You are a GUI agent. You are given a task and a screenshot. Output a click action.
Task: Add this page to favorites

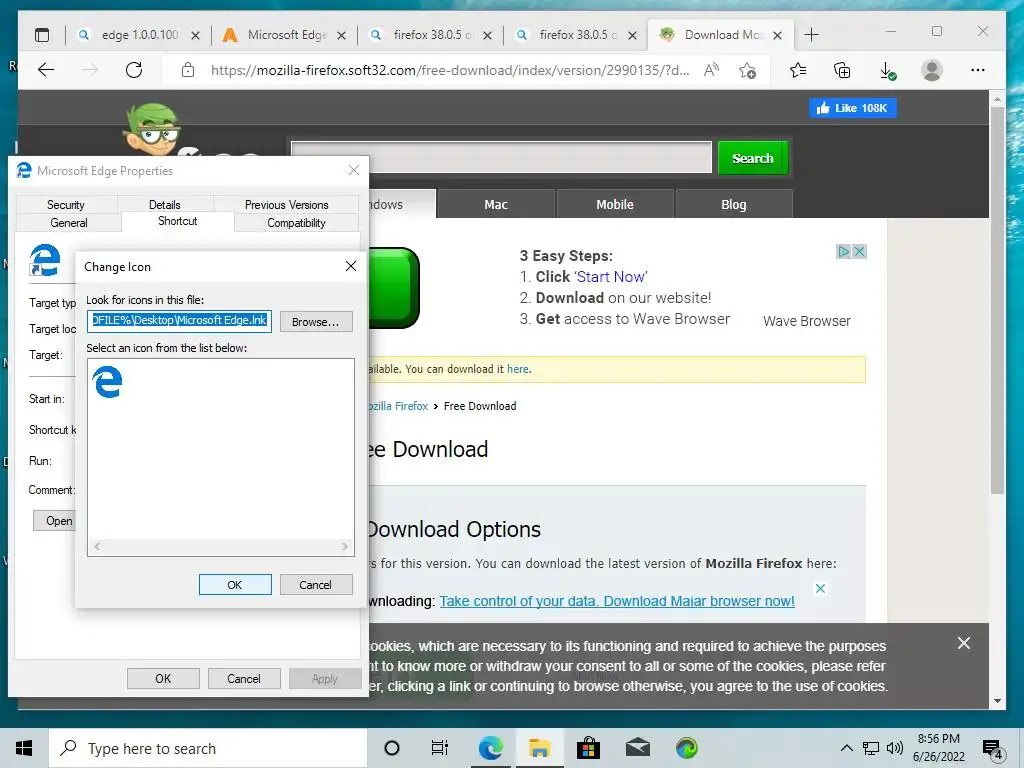[748, 70]
